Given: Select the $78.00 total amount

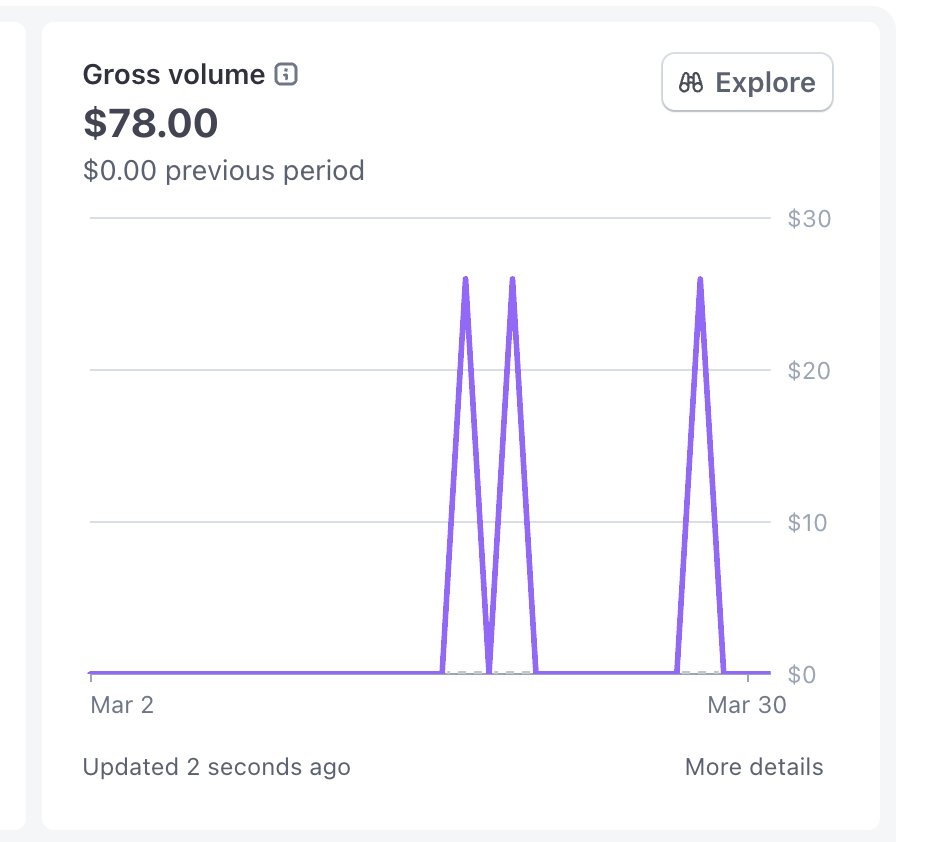Looking at the screenshot, I should (x=151, y=123).
